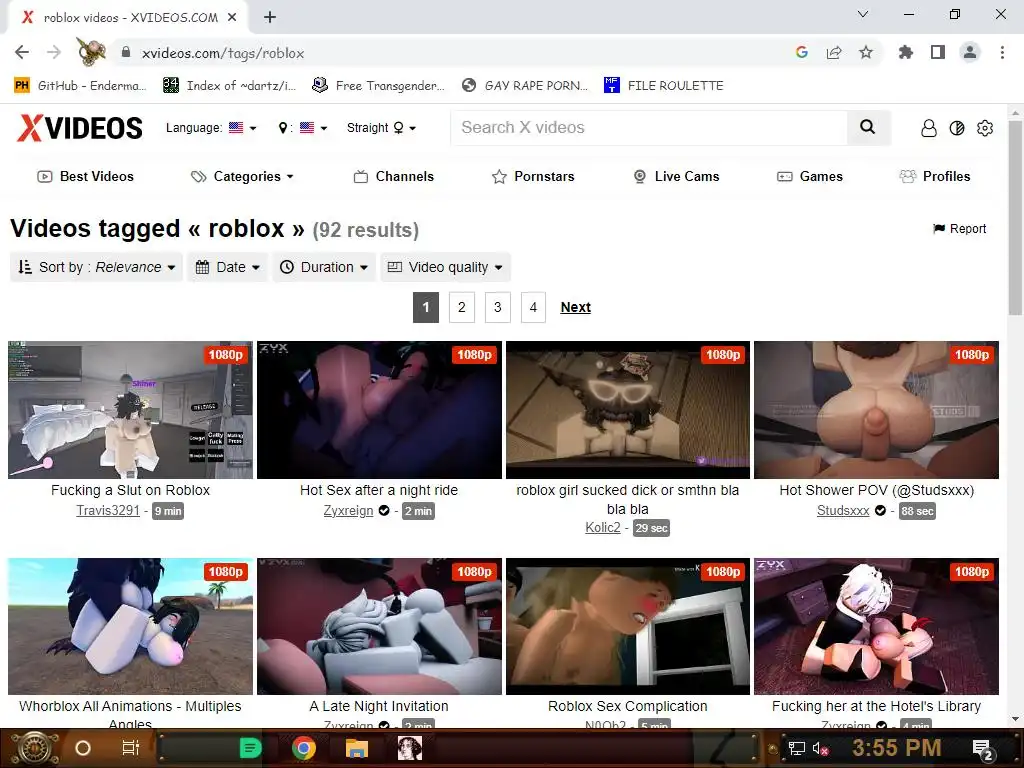The image size is (1024, 768).
Task: Close the current browser tab
Action: coord(232,18)
